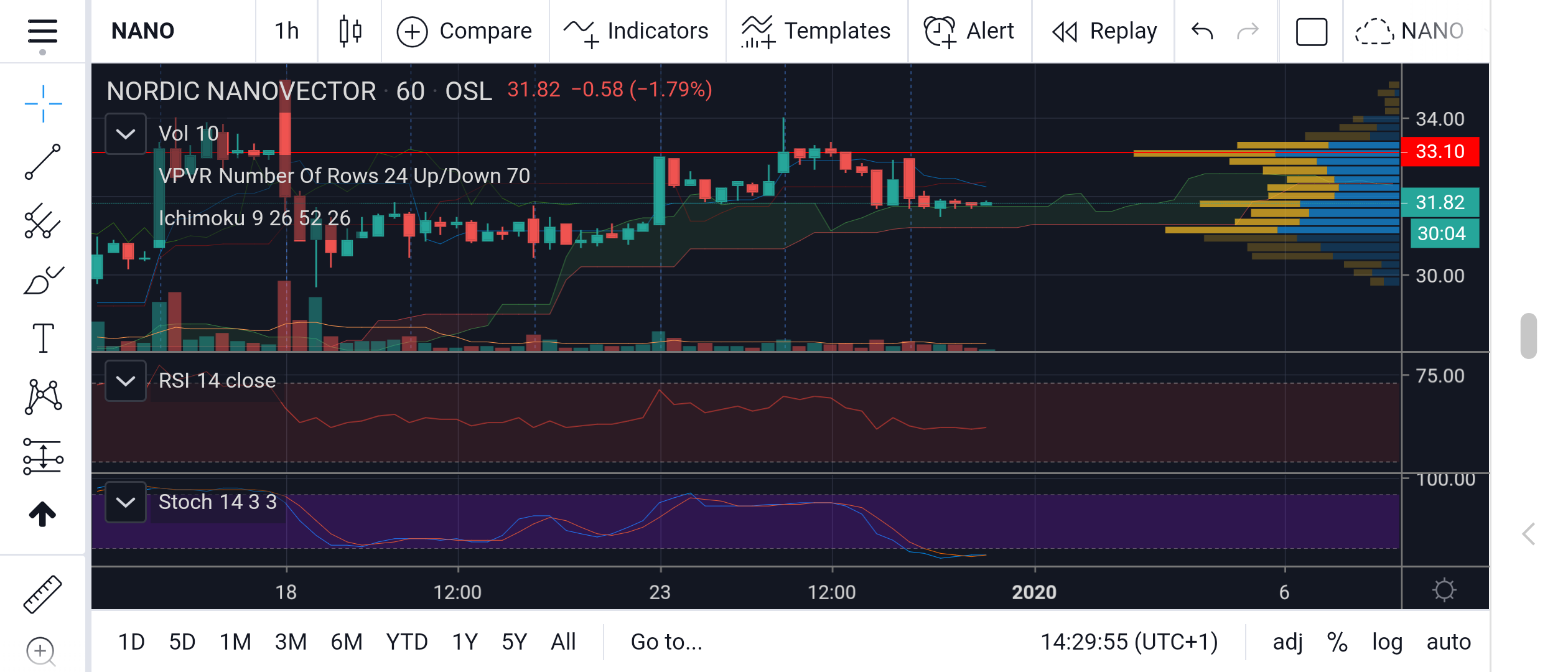Select the ruler measure tool
This screenshot has width=1568, height=672.
pyautogui.click(x=42, y=594)
